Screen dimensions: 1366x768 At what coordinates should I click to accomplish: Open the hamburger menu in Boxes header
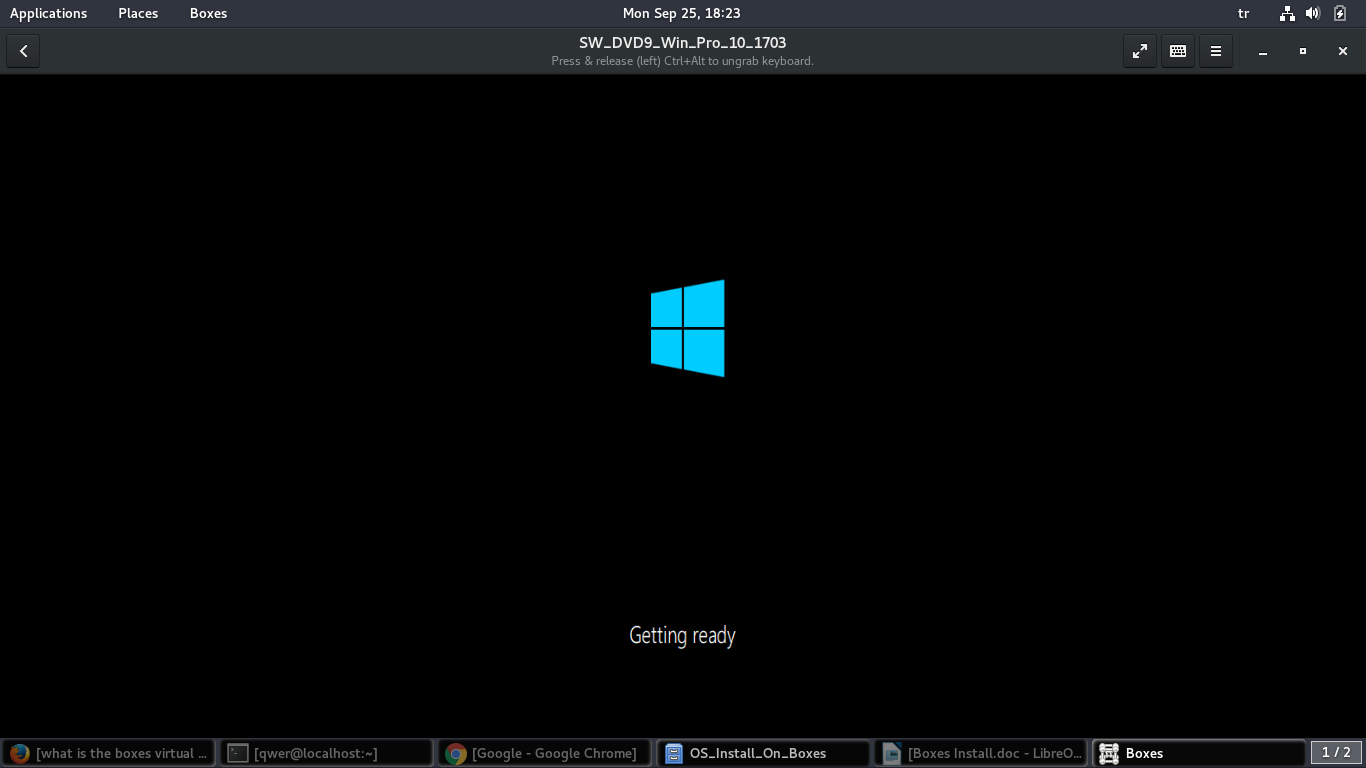click(x=1215, y=51)
